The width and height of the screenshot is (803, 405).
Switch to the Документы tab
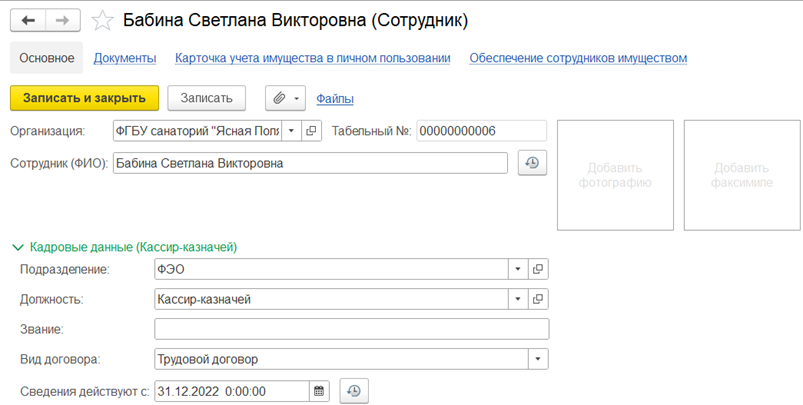click(x=125, y=58)
